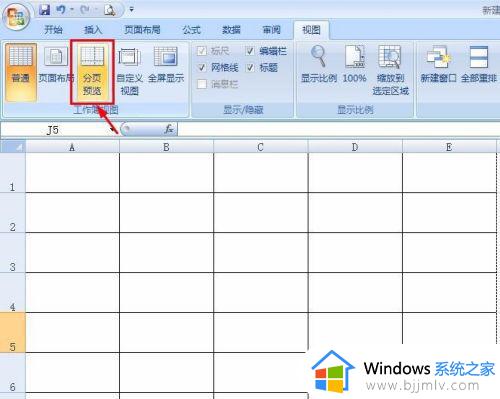
Task: Open print preview from quick access toolbar
Action: click(110, 10)
